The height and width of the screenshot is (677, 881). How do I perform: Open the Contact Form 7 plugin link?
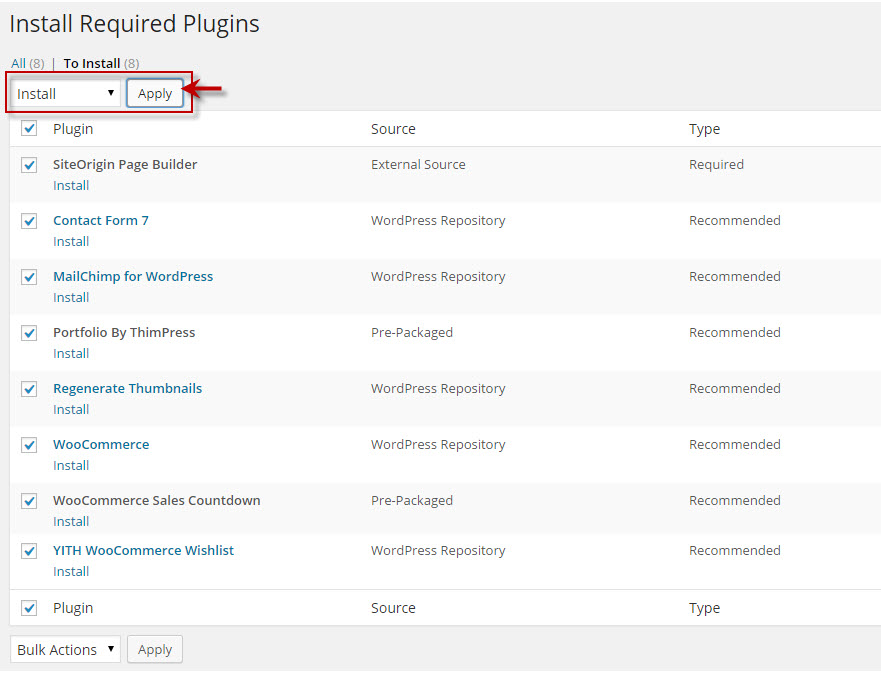(101, 221)
